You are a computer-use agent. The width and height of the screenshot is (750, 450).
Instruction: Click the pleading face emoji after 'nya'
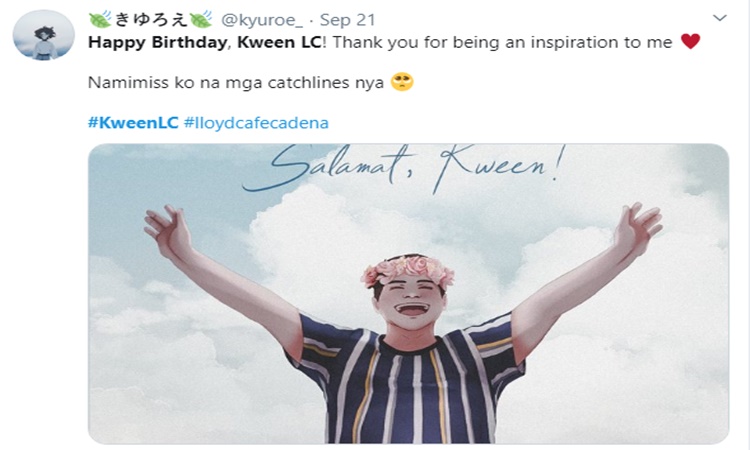pos(402,82)
